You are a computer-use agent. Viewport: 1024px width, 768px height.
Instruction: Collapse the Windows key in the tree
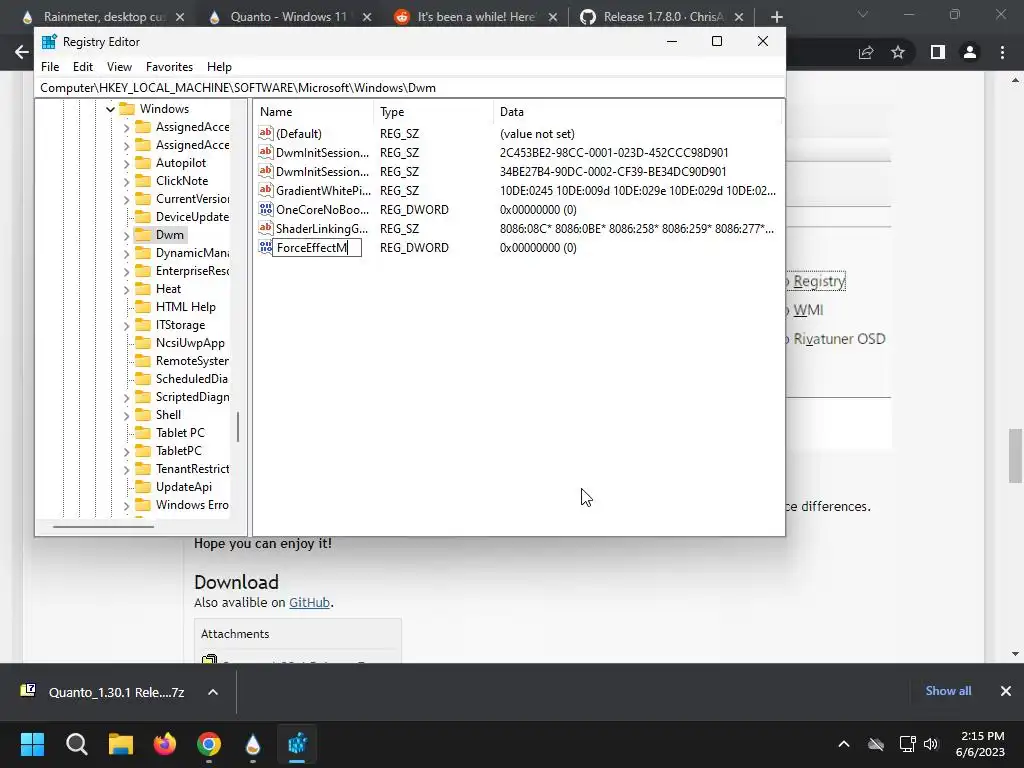pos(110,109)
